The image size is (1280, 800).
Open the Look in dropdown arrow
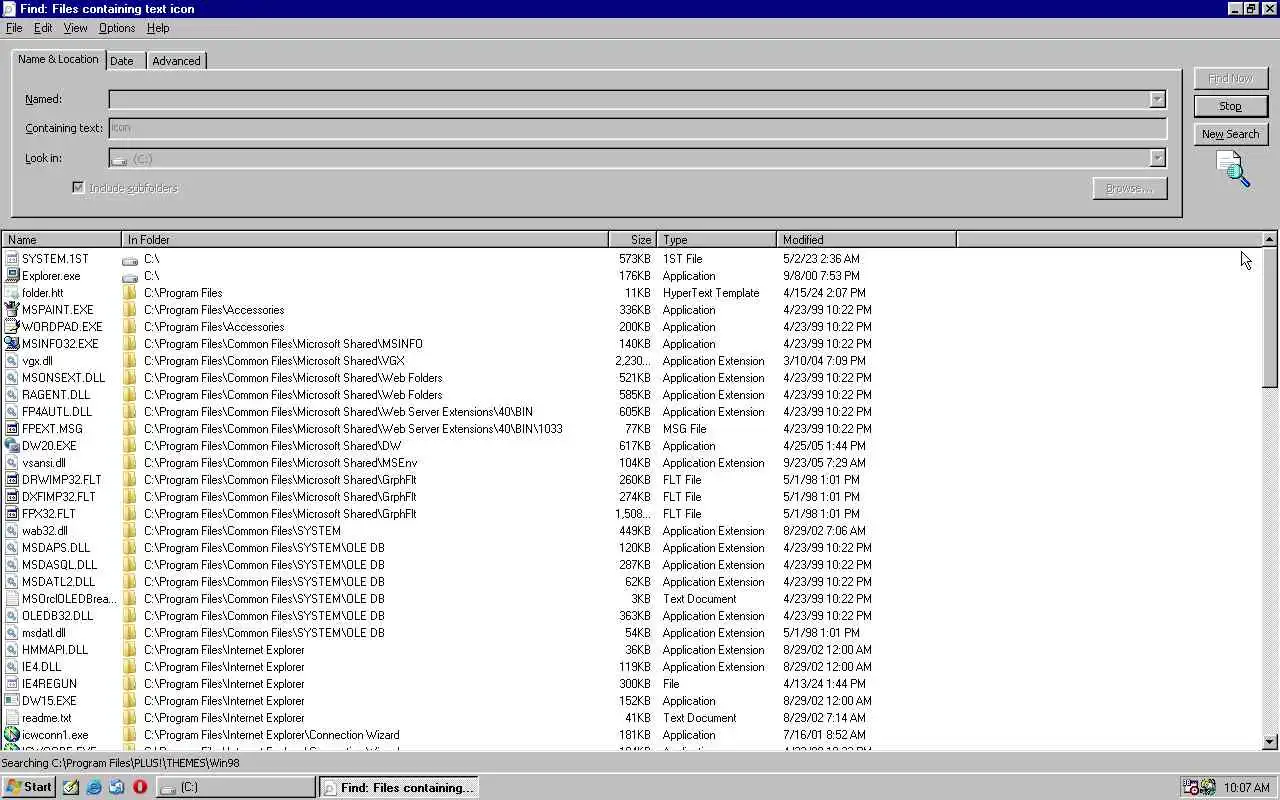[x=1157, y=158]
